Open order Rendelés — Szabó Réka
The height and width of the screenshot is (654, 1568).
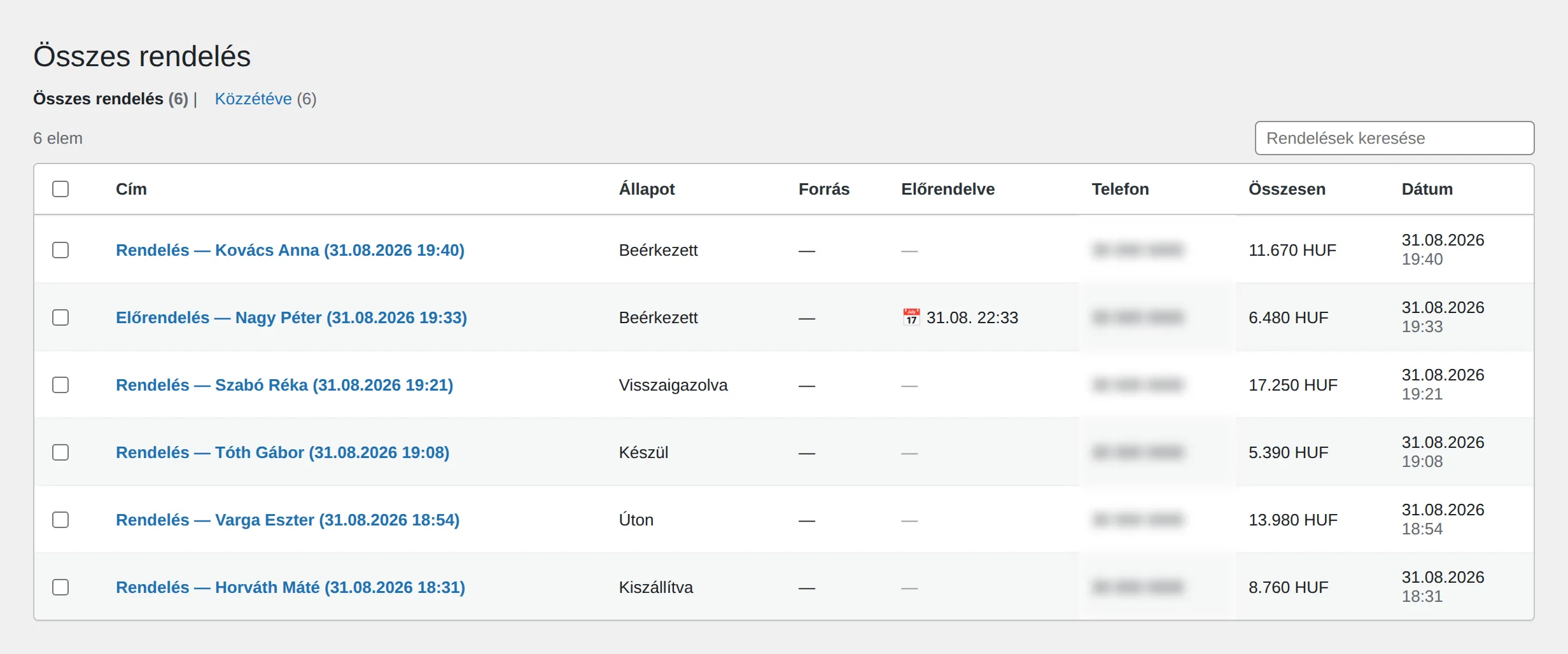(x=284, y=385)
